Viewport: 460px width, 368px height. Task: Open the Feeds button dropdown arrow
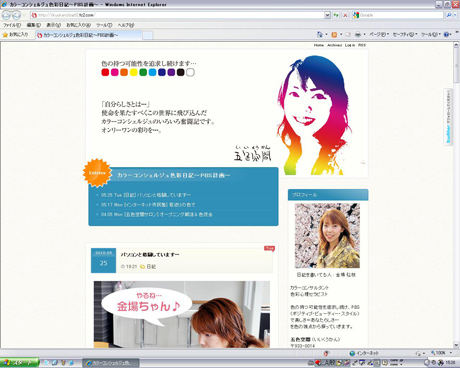coord(341,34)
